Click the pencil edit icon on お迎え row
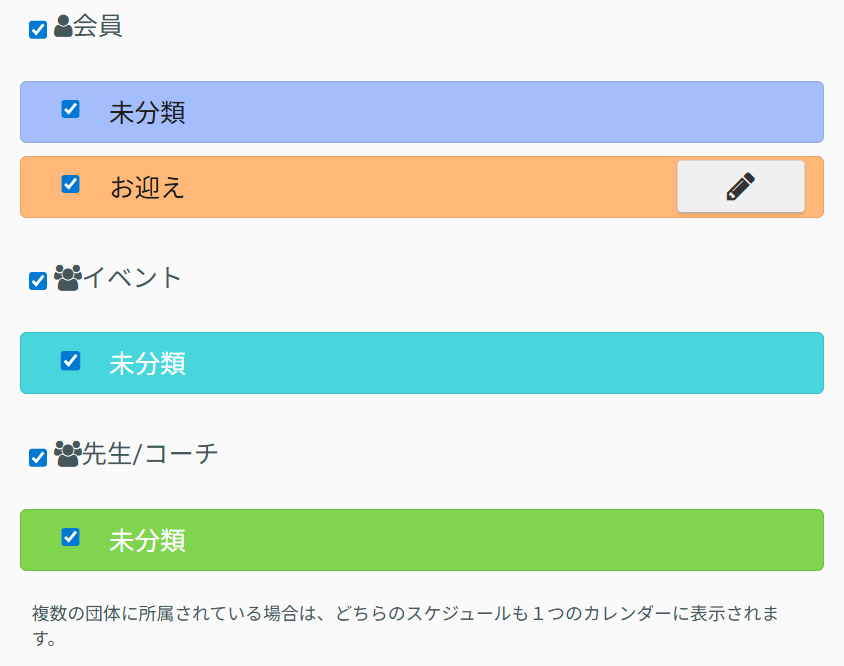The image size is (844, 666). pyautogui.click(x=740, y=187)
